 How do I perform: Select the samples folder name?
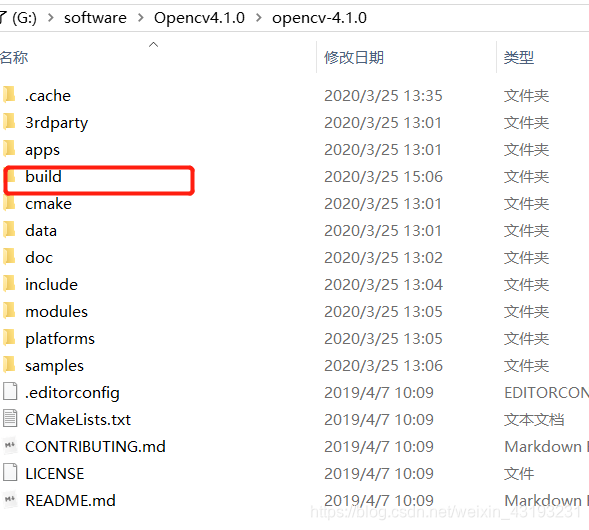point(54,366)
